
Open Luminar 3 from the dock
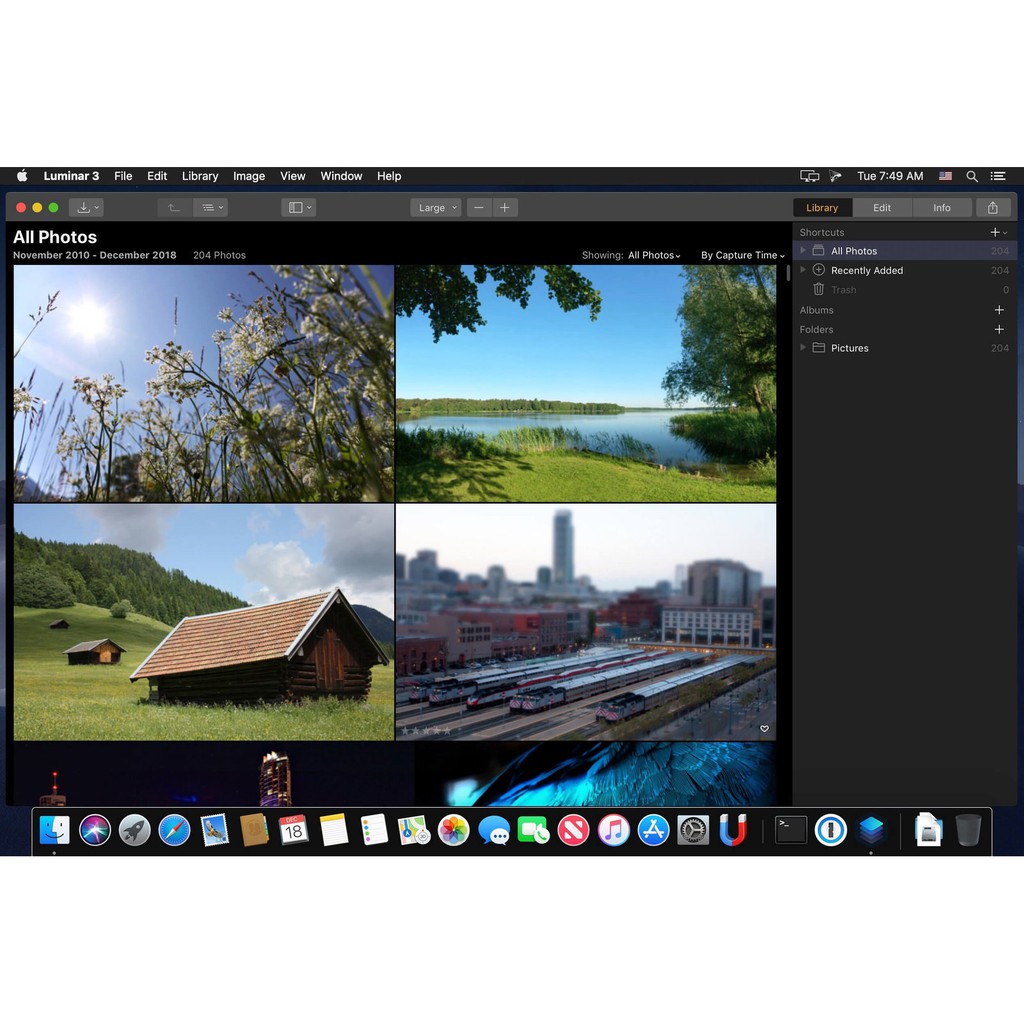871,830
